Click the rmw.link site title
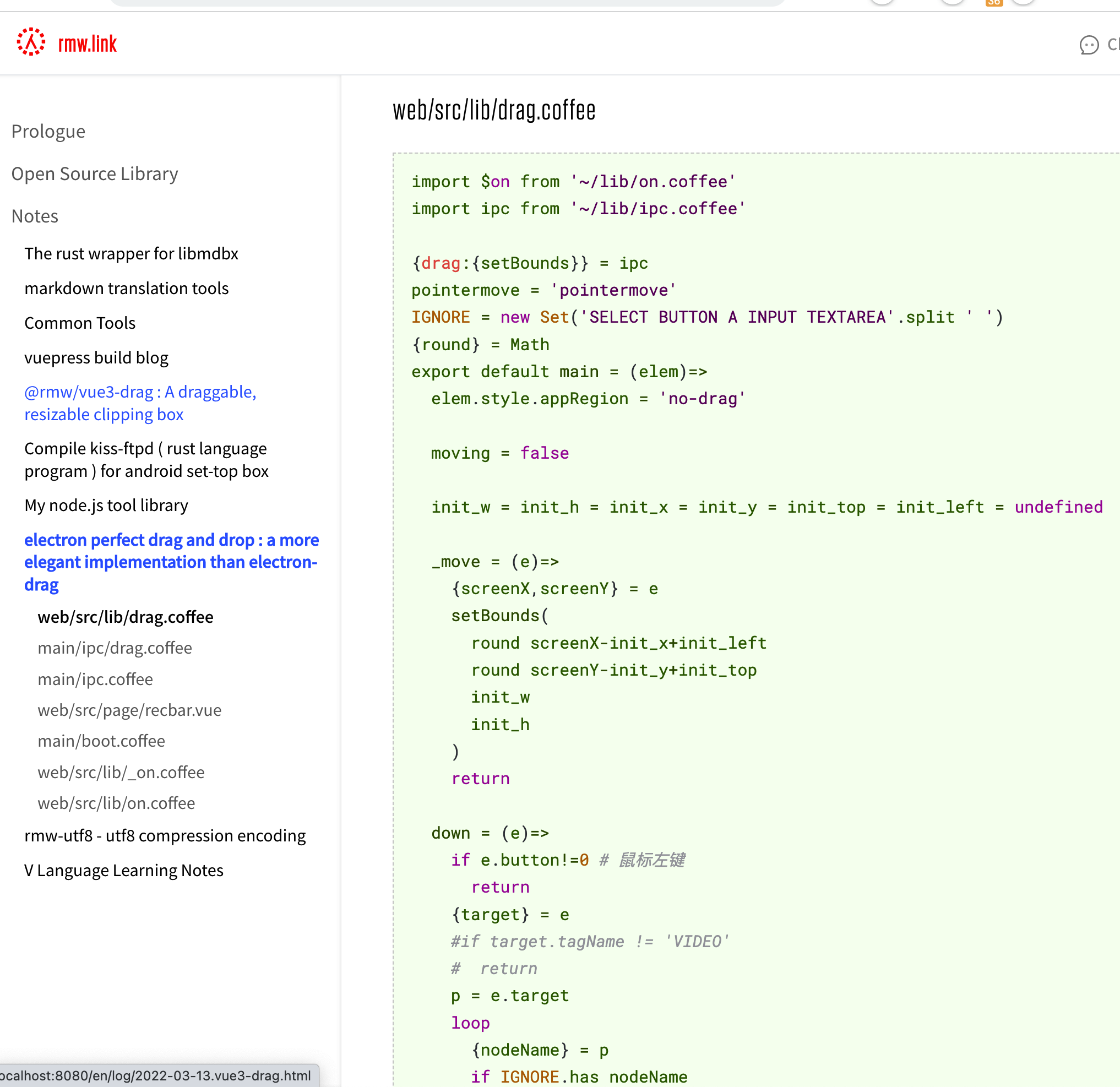Image resolution: width=1120 pixels, height=1087 pixels. click(x=88, y=44)
